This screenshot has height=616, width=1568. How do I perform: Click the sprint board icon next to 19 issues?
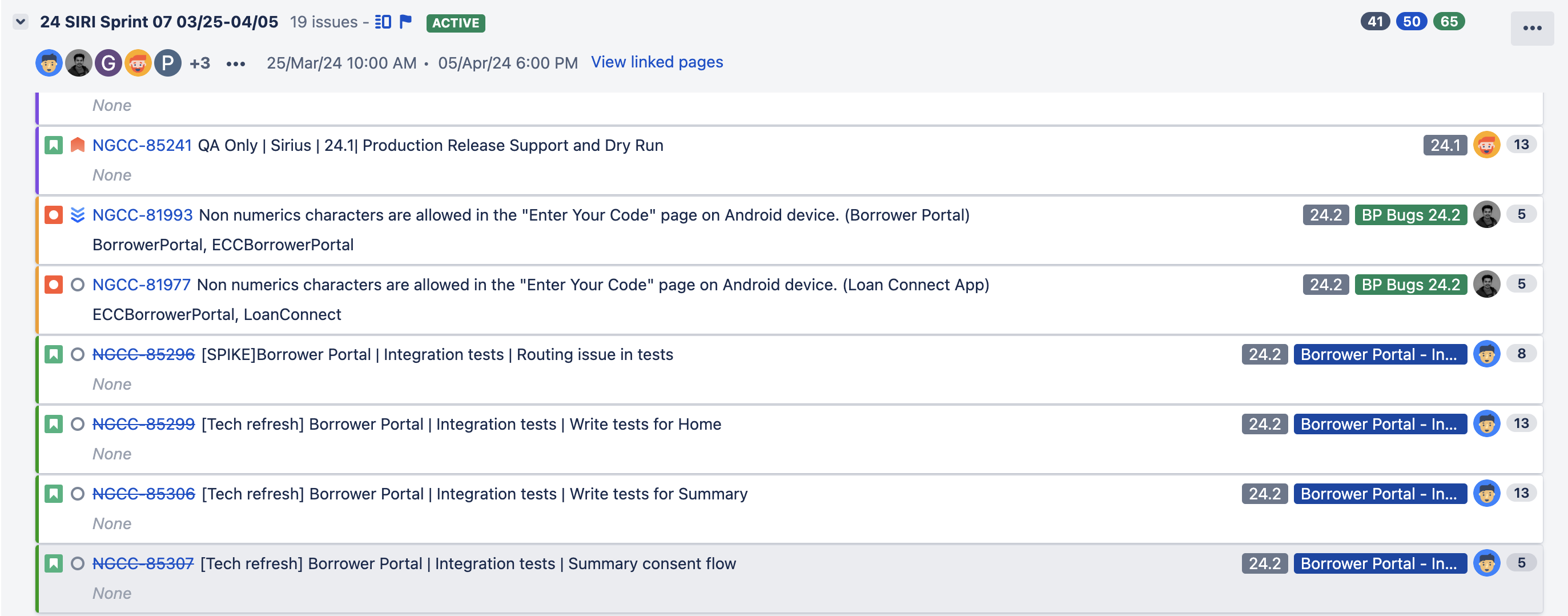click(383, 22)
